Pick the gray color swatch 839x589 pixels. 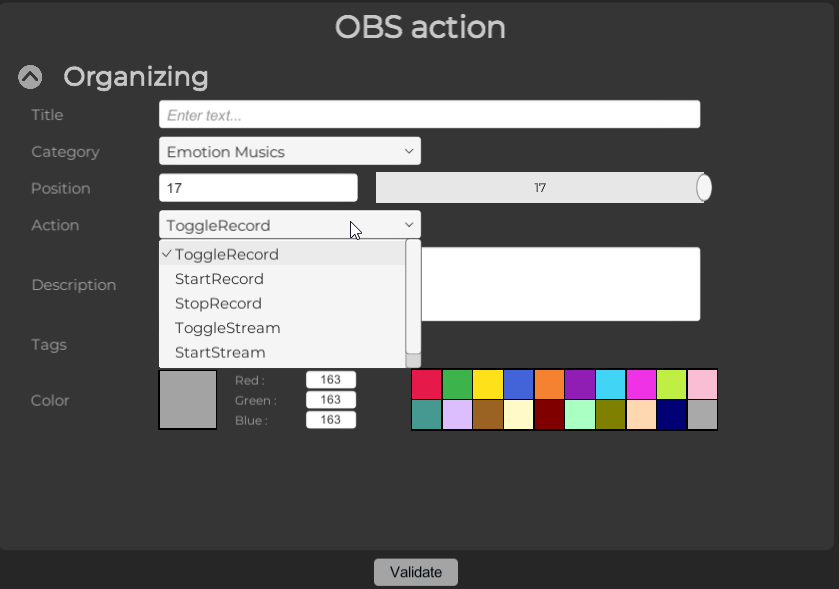pos(703,415)
